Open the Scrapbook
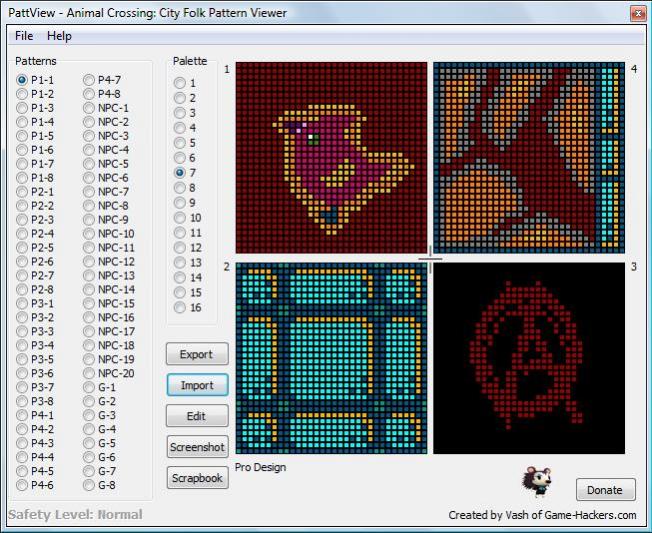Screen dimensions: 652x533 pyautogui.click(x=197, y=478)
